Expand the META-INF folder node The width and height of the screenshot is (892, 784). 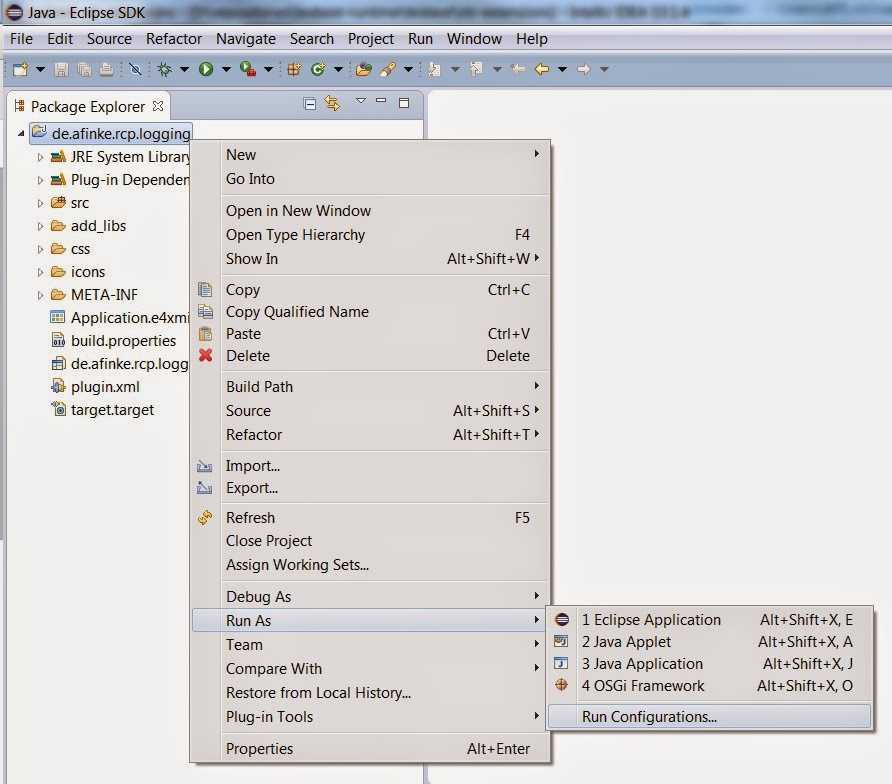click(40, 295)
